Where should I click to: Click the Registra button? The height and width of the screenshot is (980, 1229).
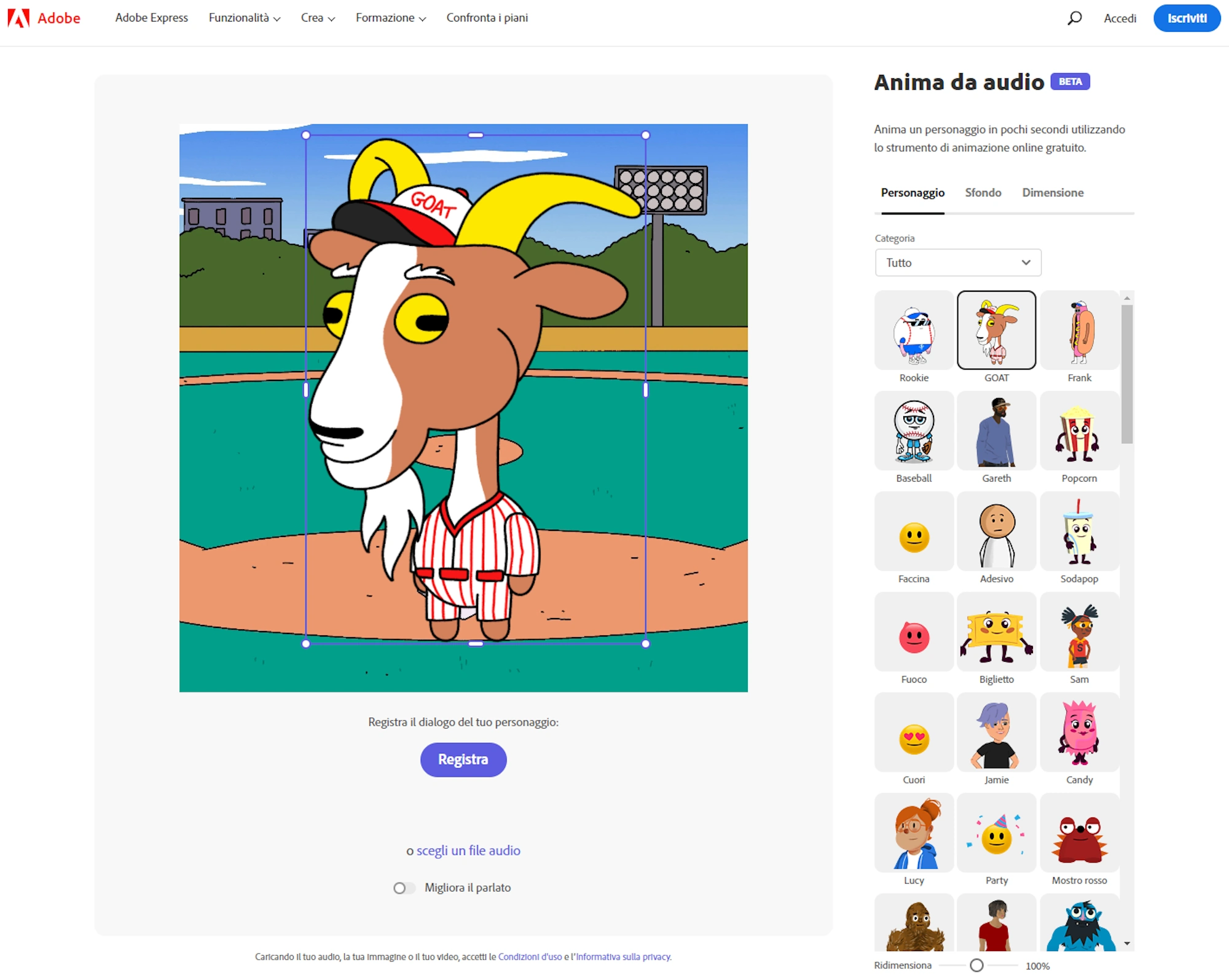coord(462,759)
